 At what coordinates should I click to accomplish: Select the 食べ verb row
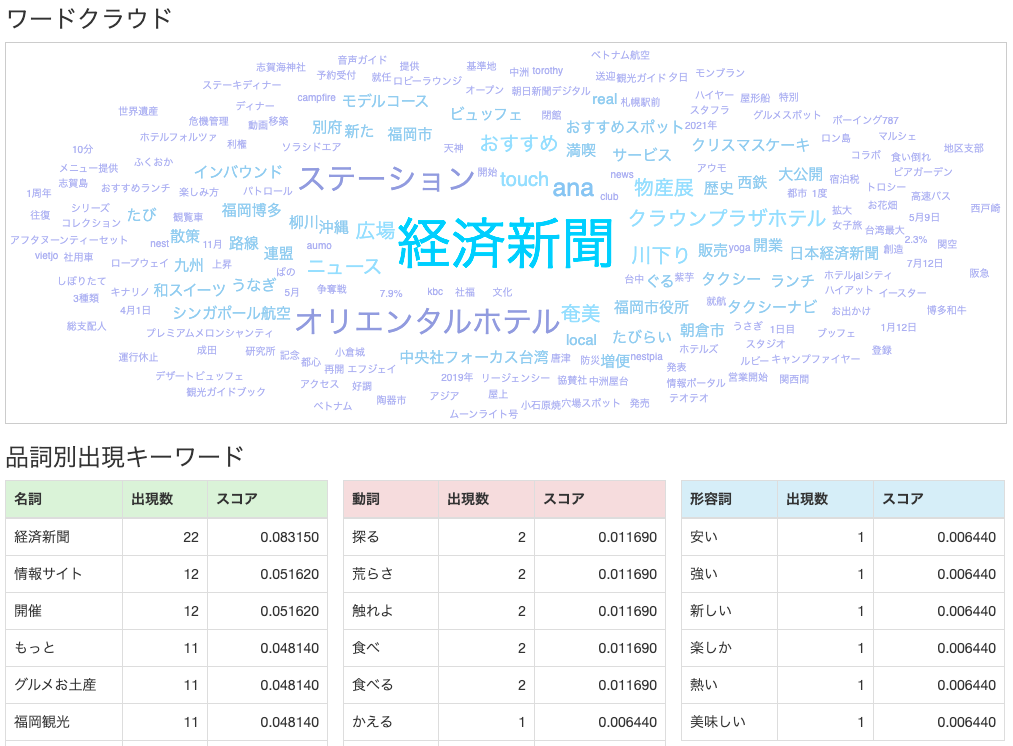pyautogui.click(x=505, y=648)
